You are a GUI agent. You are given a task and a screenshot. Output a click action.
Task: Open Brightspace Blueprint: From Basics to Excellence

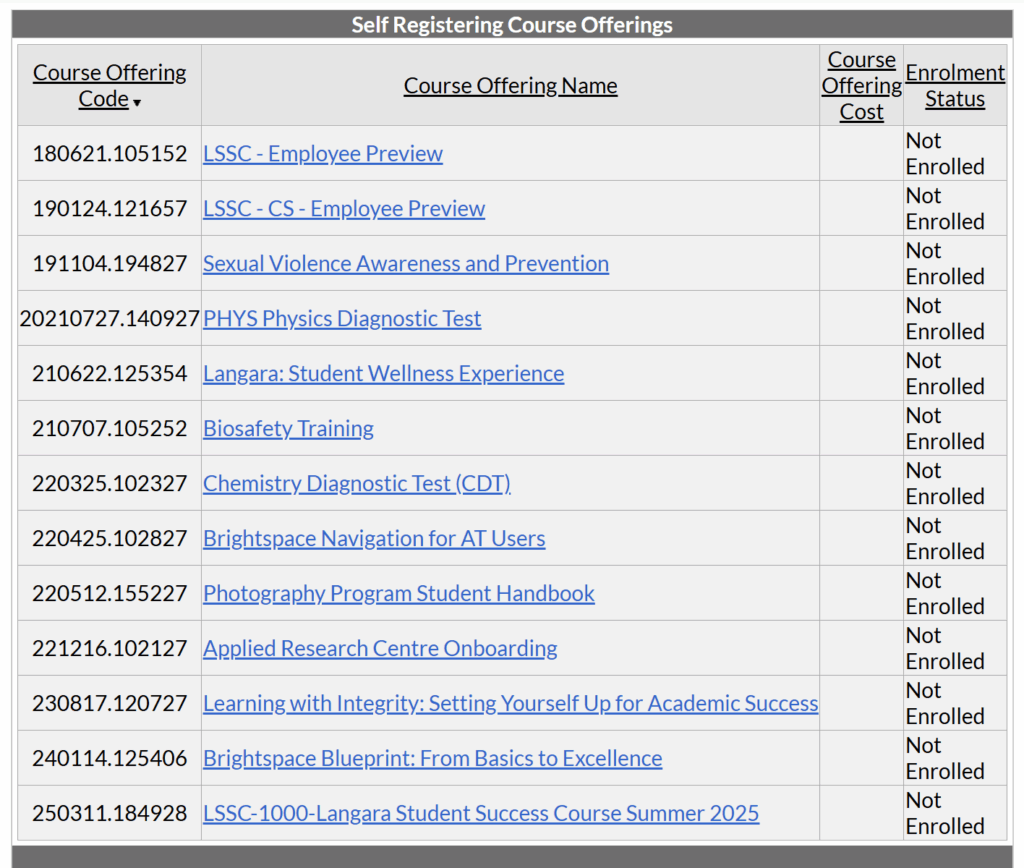coord(432,758)
